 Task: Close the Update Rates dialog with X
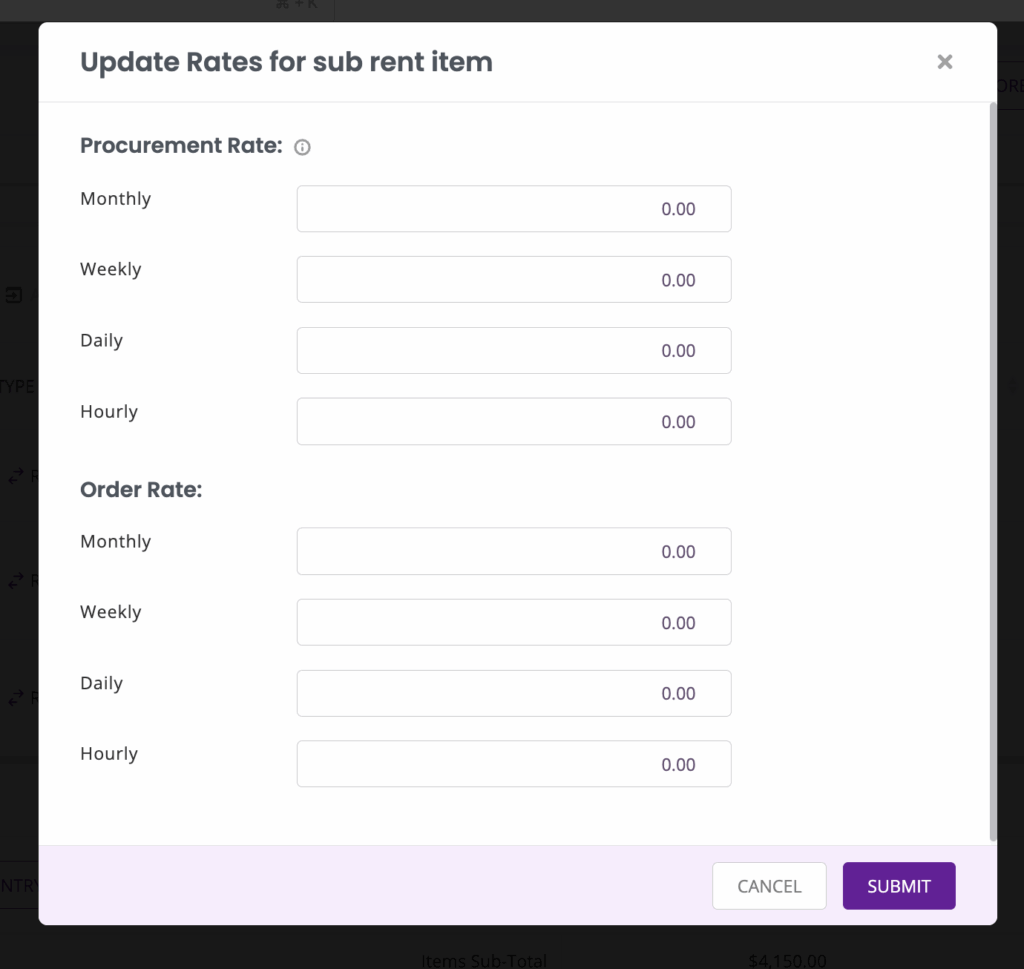pyautogui.click(x=944, y=62)
